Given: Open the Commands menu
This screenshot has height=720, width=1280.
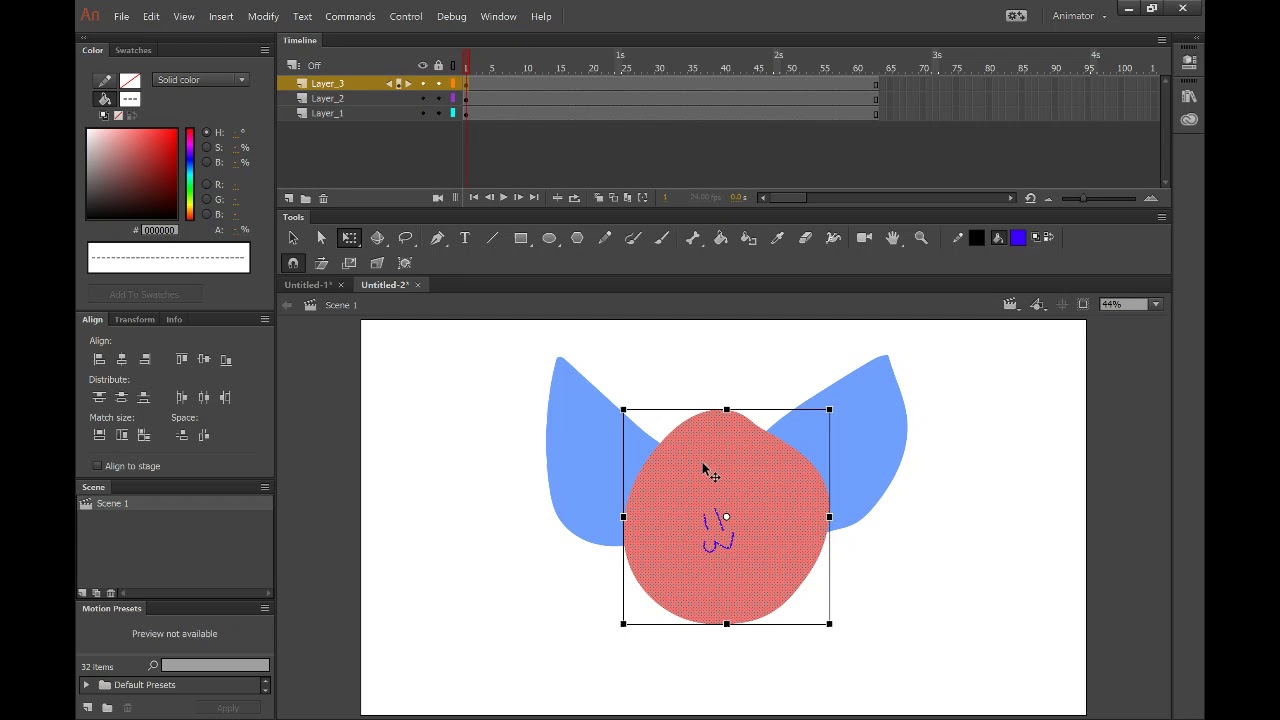Looking at the screenshot, I should 350,16.
